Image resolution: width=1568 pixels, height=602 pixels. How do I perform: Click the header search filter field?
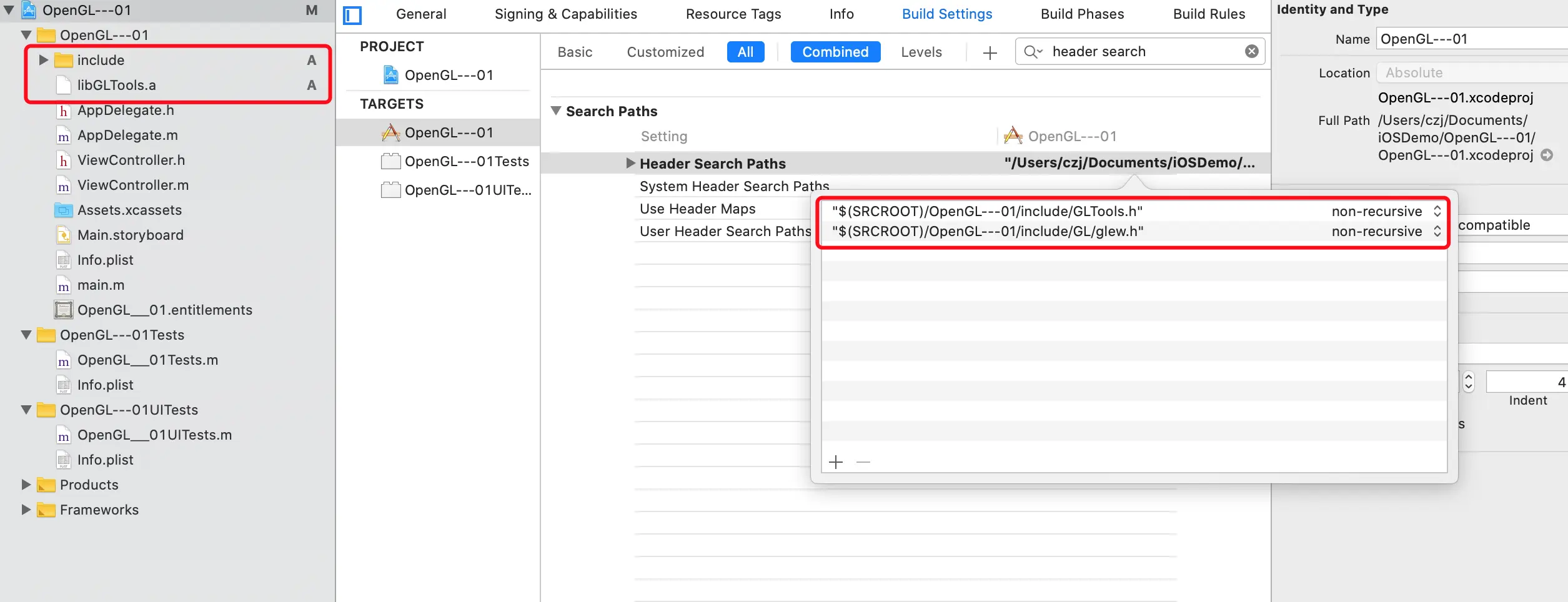pos(1140,51)
